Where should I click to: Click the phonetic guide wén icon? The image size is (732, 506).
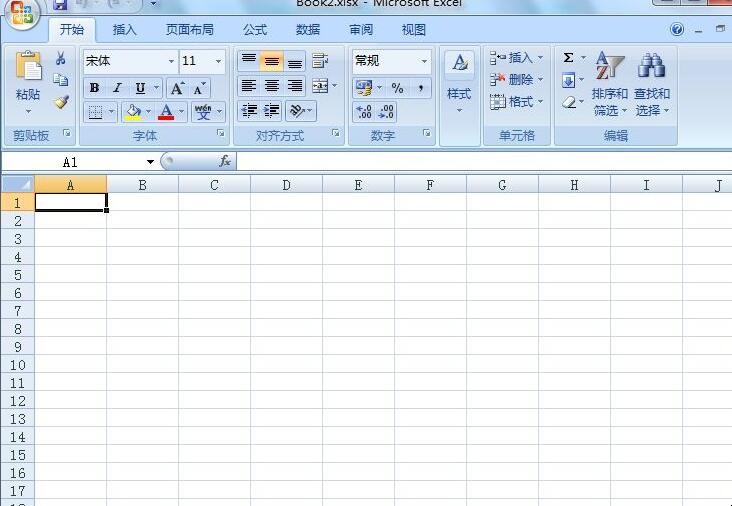tap(203, 112)
